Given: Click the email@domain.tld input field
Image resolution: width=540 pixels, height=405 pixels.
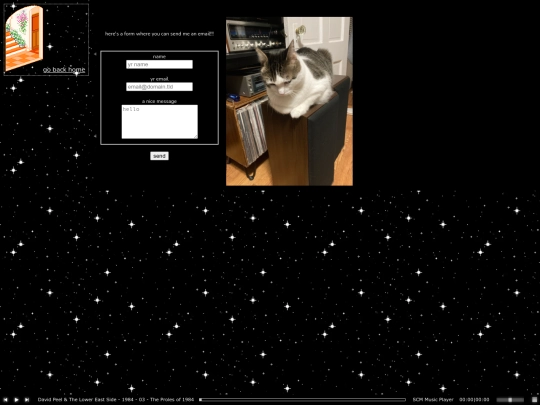Looking at the screenshot, I should [x=159, y=87].
